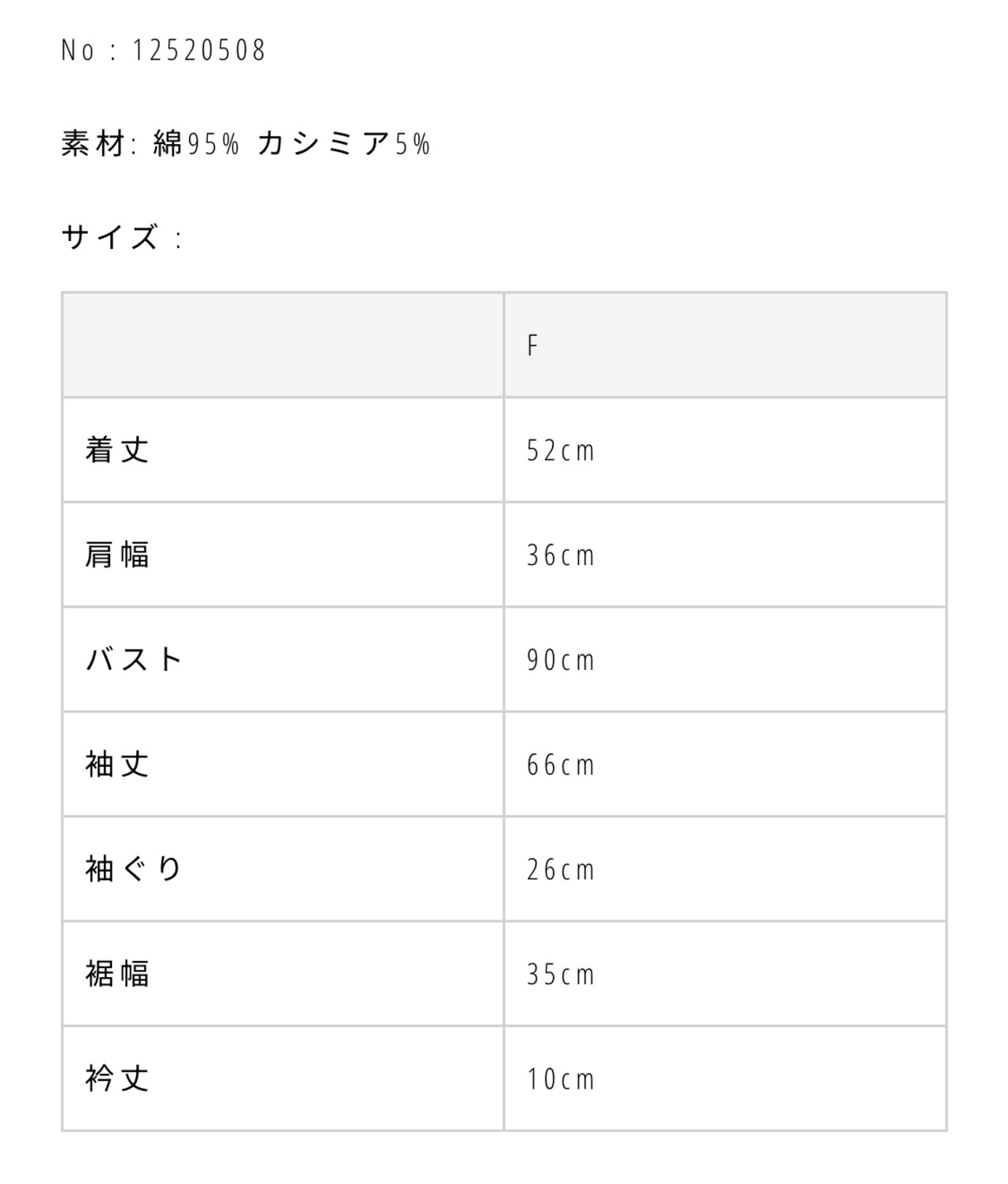
Task: Click the バスト row label
Action: [134, 660]
